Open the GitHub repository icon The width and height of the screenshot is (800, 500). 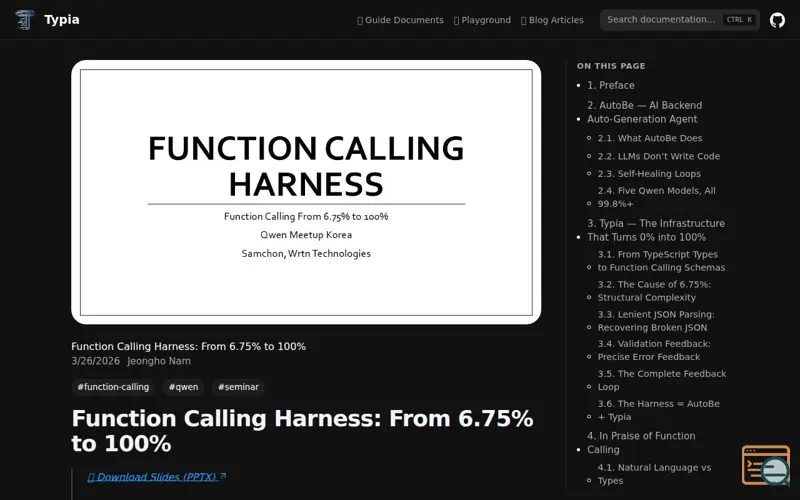777,20
